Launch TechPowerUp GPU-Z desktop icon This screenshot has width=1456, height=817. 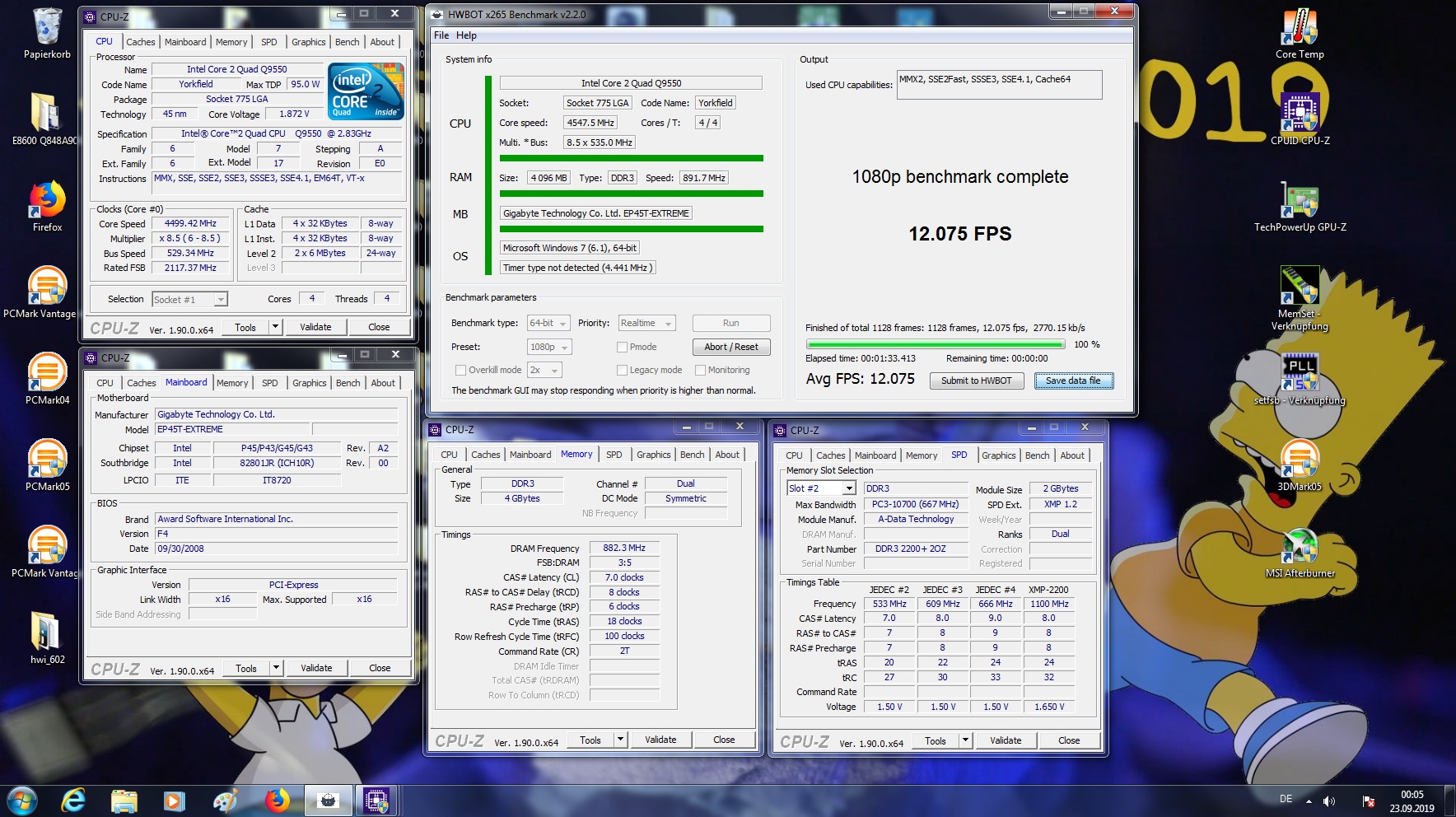[x=1300, y=207]
